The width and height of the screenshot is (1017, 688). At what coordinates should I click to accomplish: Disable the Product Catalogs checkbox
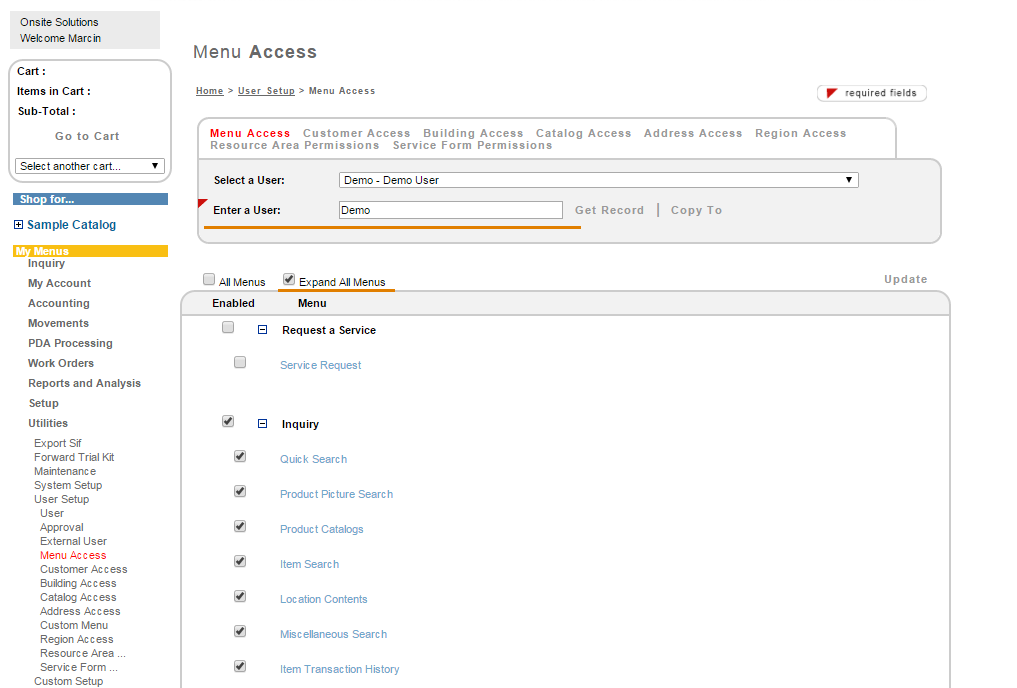[240, 526]
